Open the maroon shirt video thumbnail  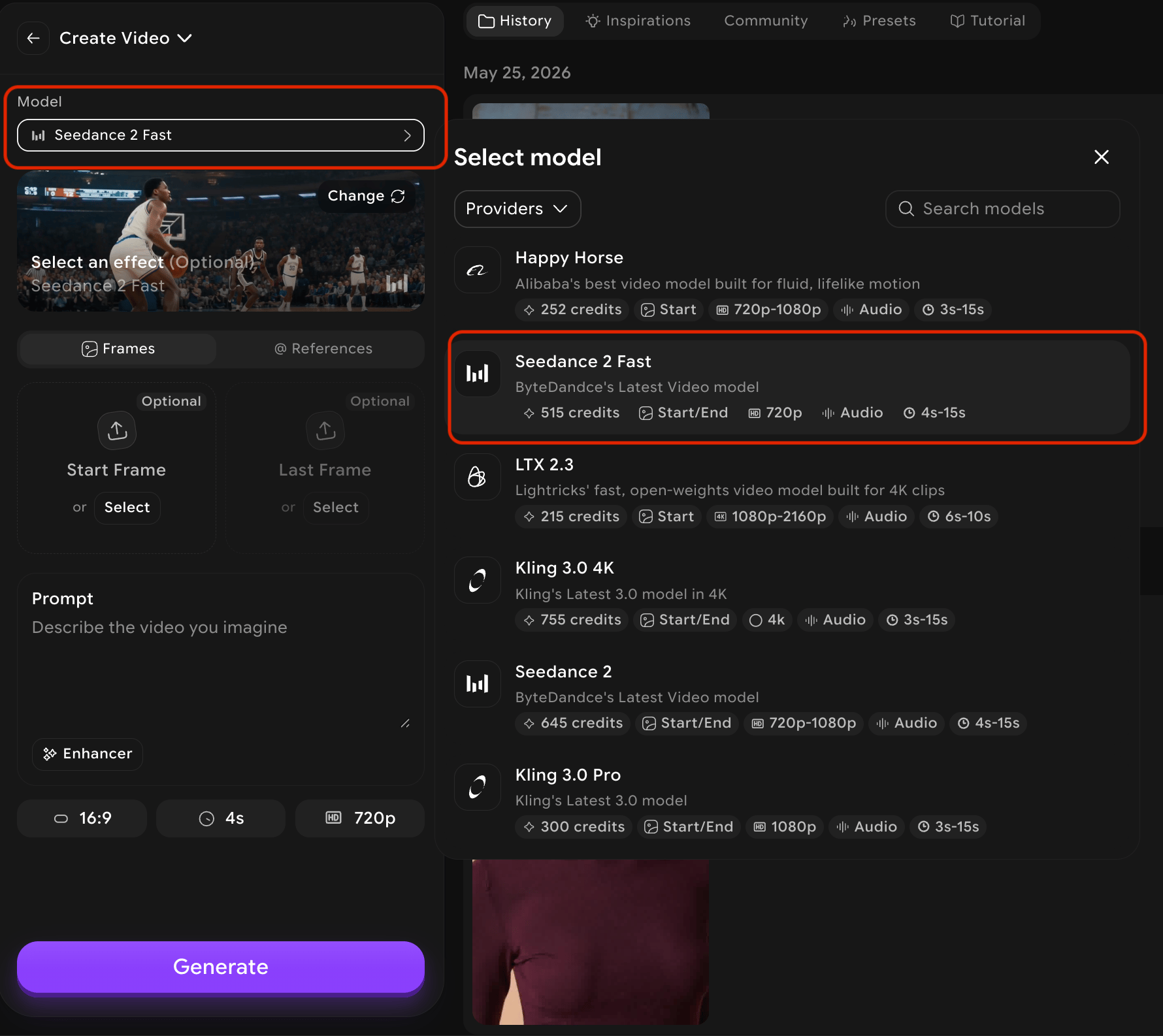tap(591, 942)
